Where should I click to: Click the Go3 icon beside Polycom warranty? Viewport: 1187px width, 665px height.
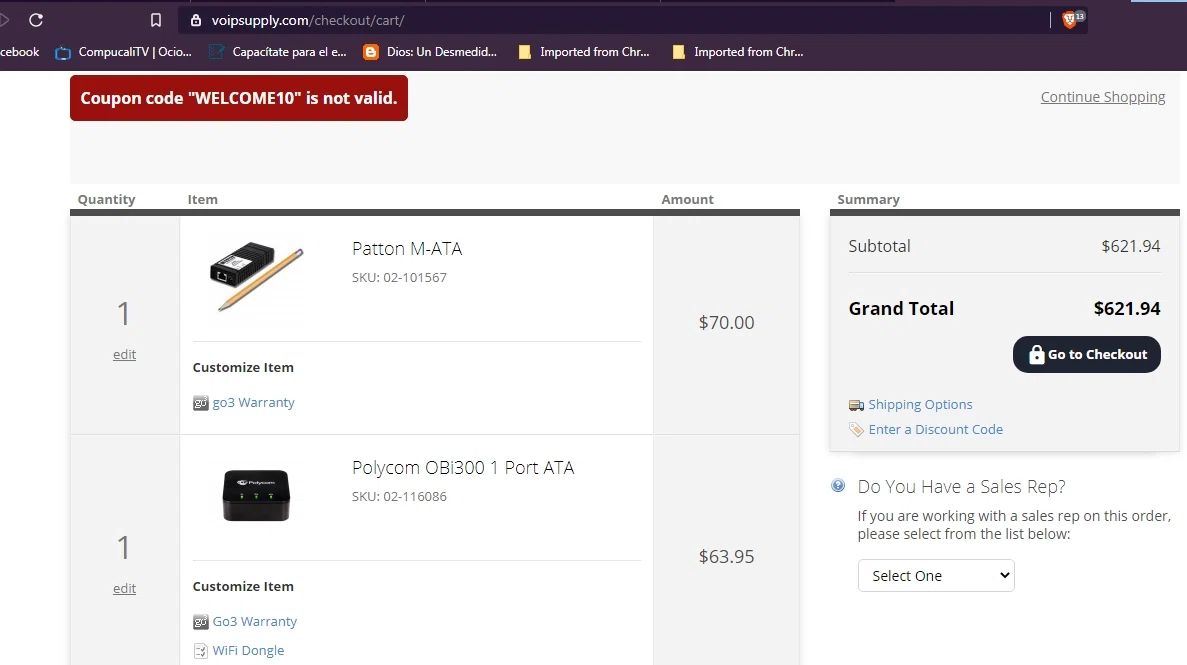[200, 622]
